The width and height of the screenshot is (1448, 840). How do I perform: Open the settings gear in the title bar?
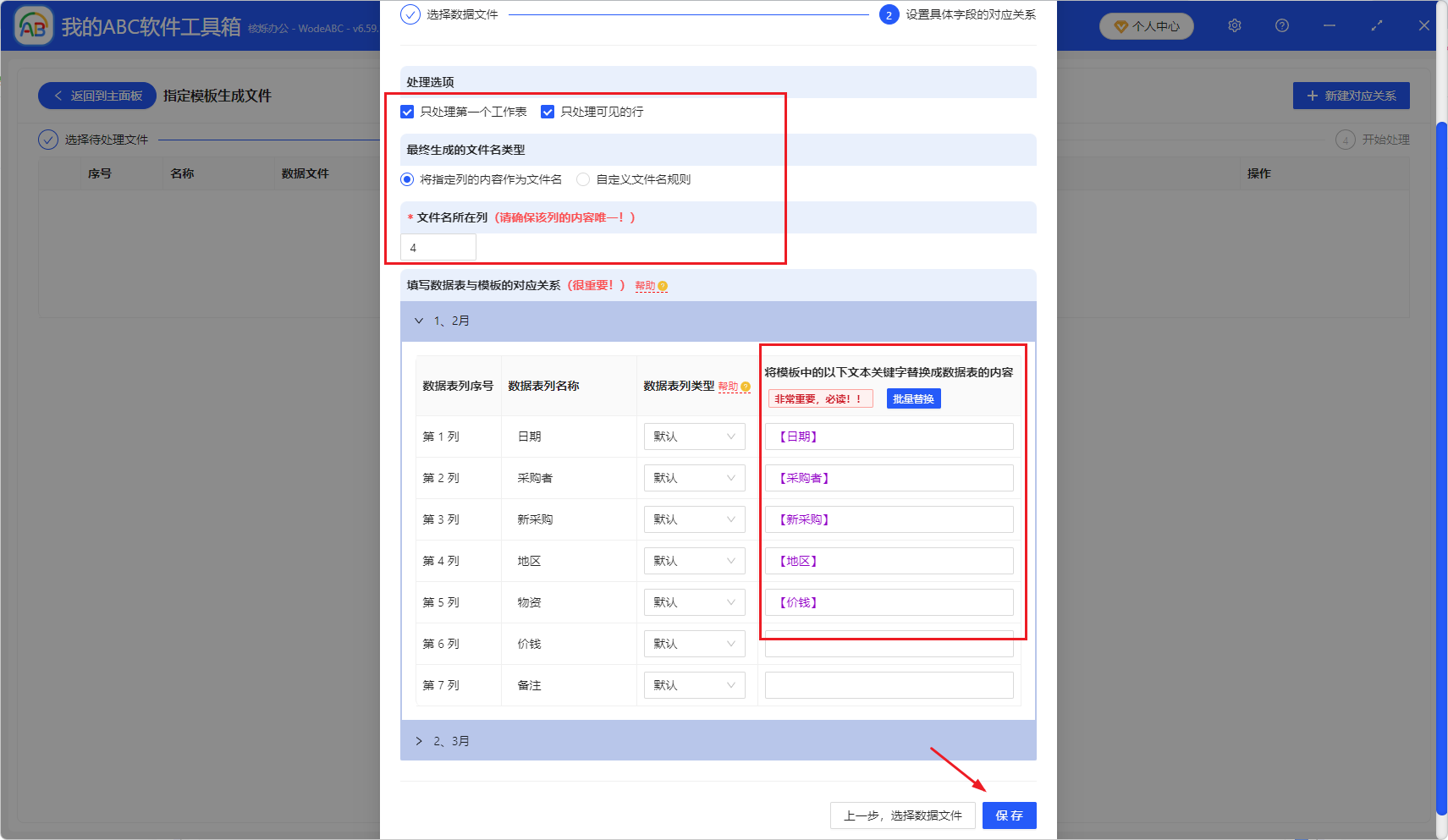1234,25
